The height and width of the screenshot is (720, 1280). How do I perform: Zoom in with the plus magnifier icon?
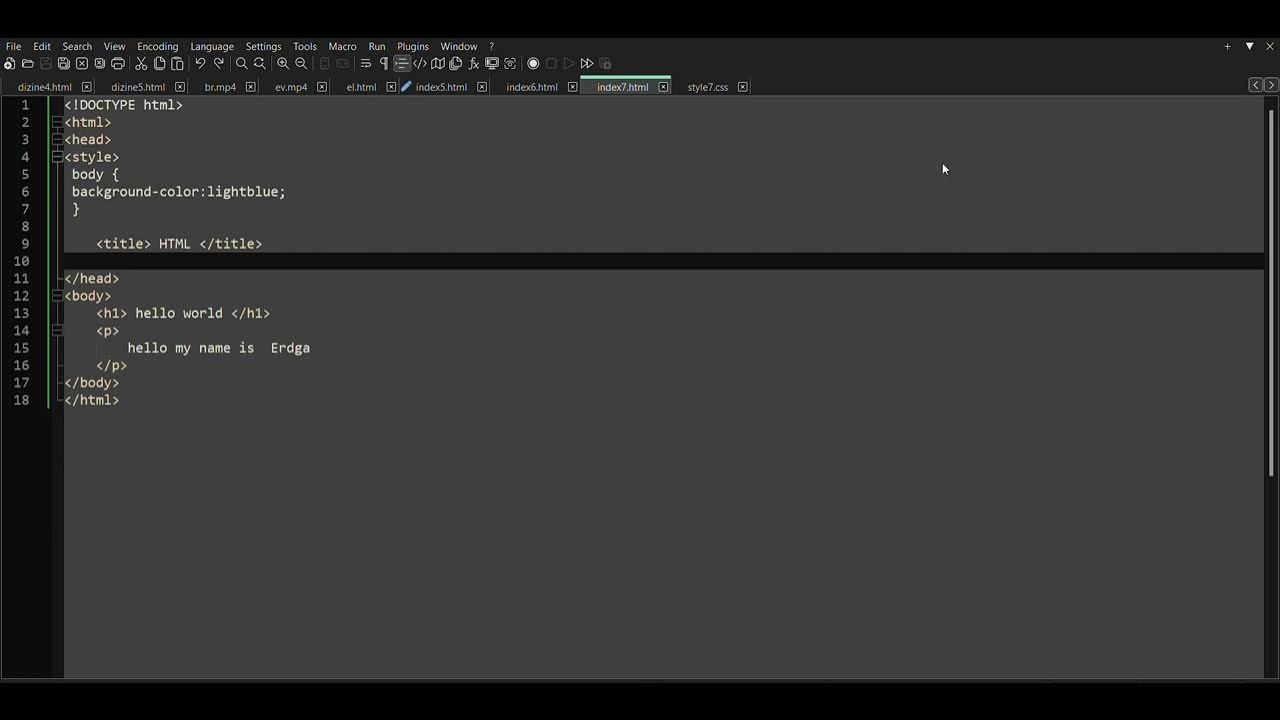point(283,63)
